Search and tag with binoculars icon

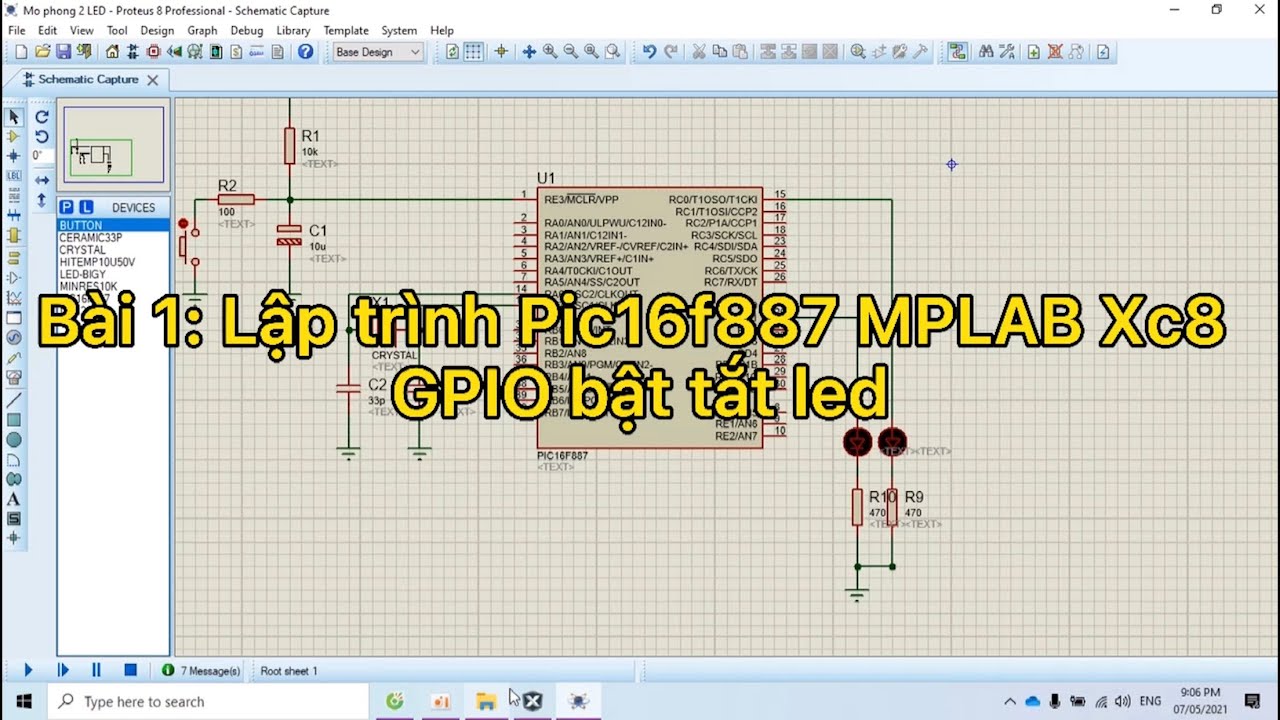click(986, 52)
